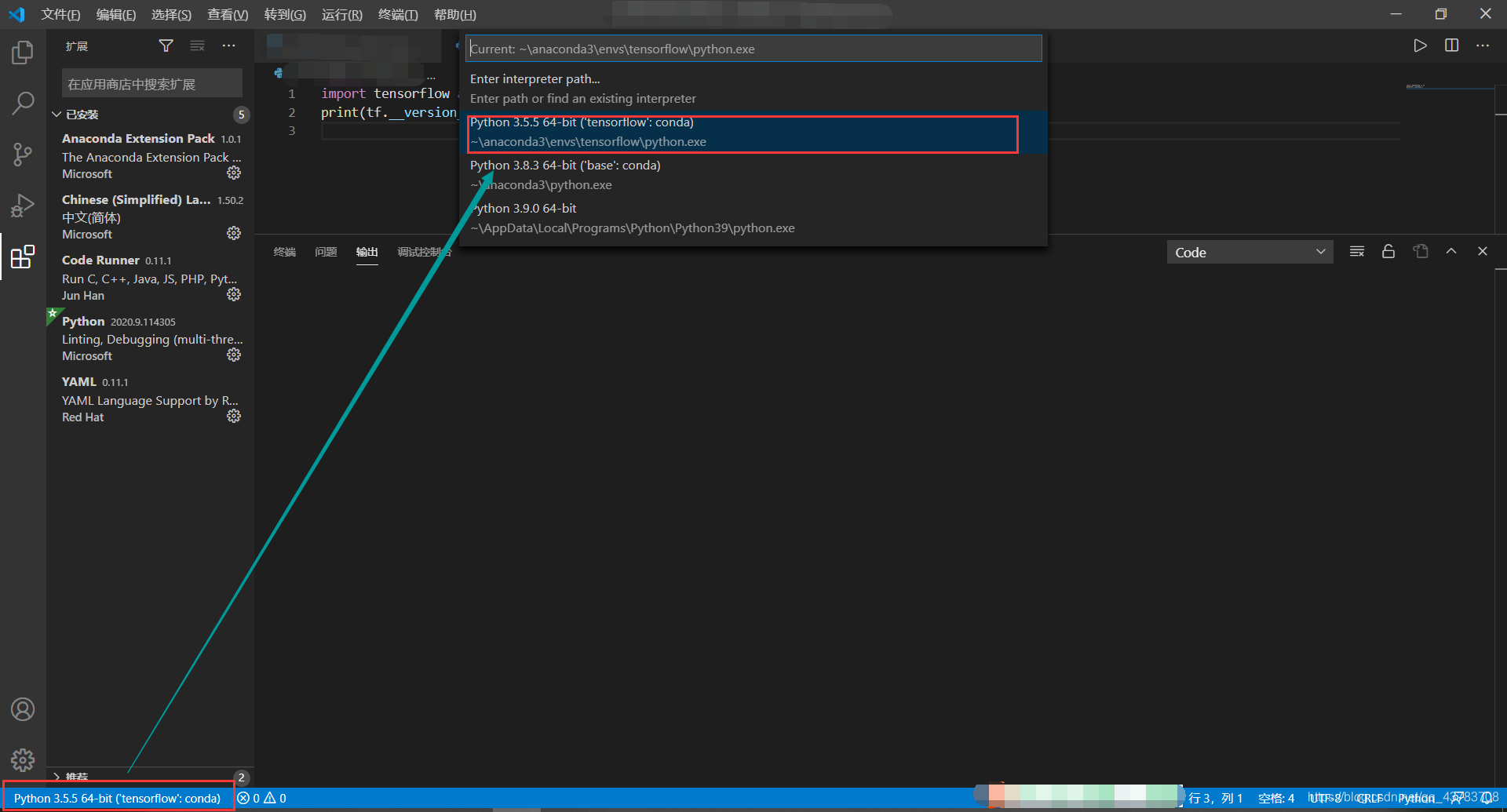Image resolution: width=1507 pixels, height=812 pixels.
Task: Switch to the 终端 panel tab
Action: point(284,252)
